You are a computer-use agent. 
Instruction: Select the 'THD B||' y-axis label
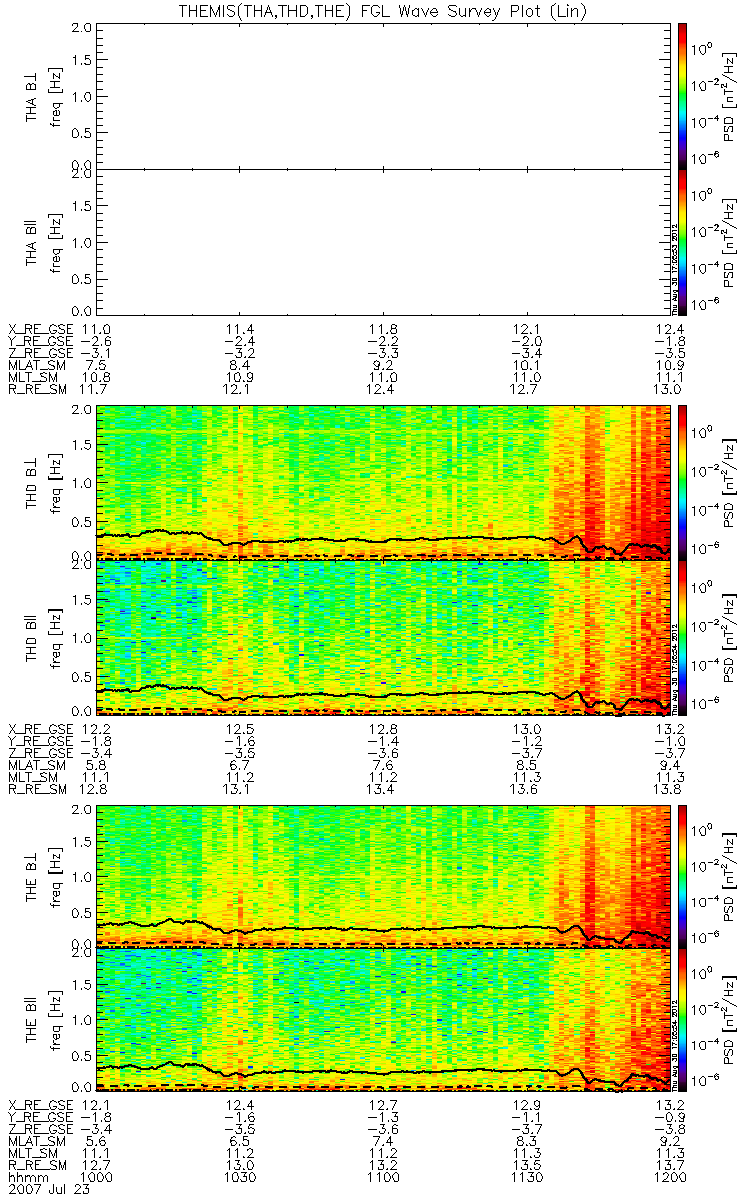(32, 638)
